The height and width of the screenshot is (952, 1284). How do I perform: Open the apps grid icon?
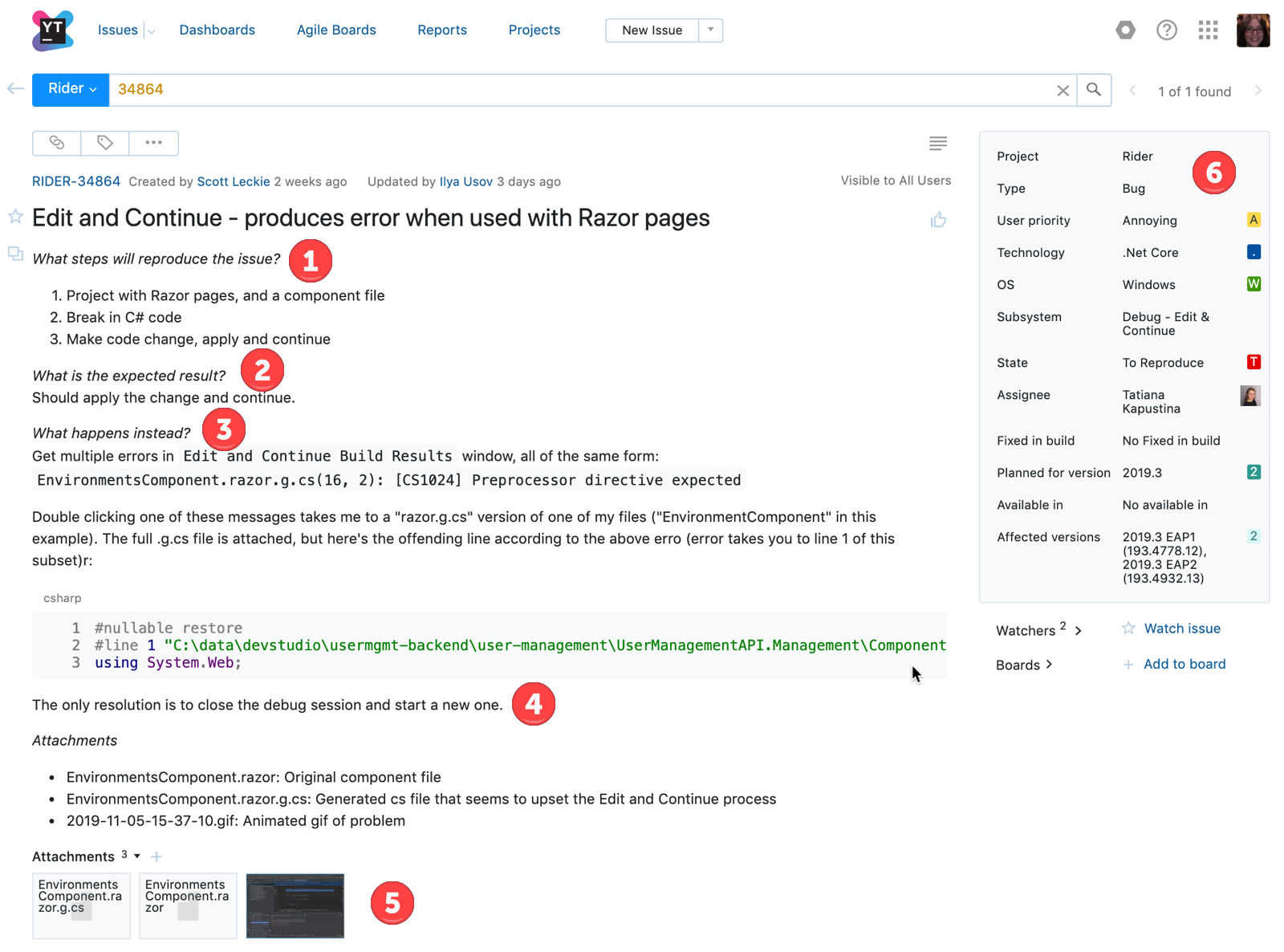1207,30
